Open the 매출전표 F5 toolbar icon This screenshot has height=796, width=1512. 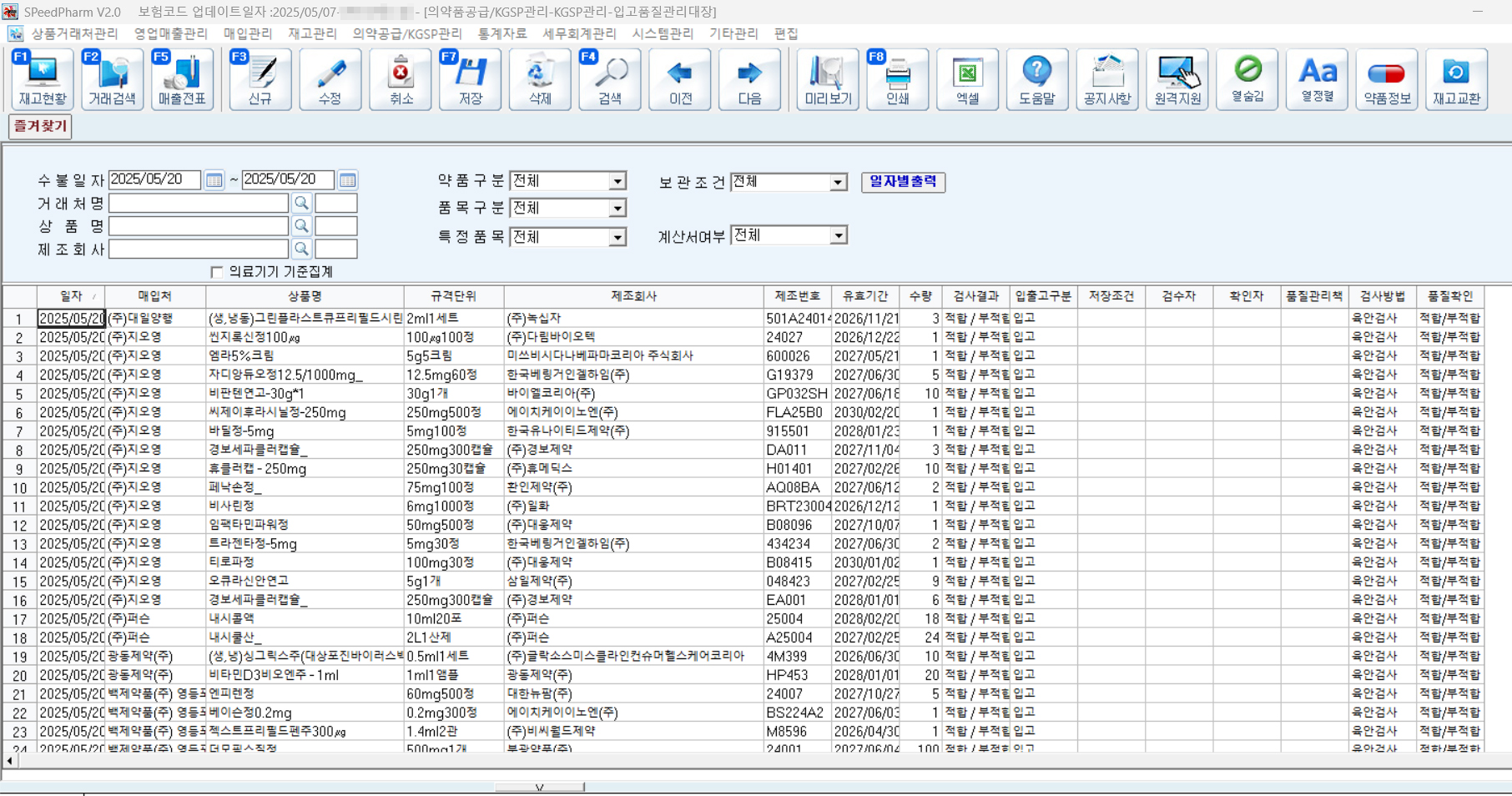pos(182,79)
